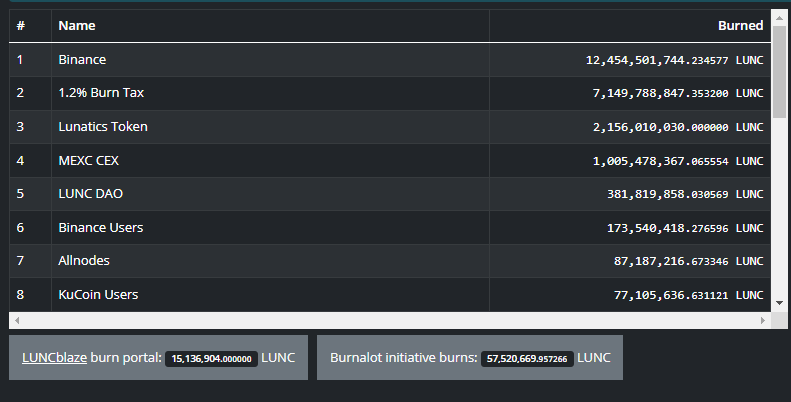Select the 'Binance' name cell
Viewport: 791px width, 402px height.
pos(270,60)
